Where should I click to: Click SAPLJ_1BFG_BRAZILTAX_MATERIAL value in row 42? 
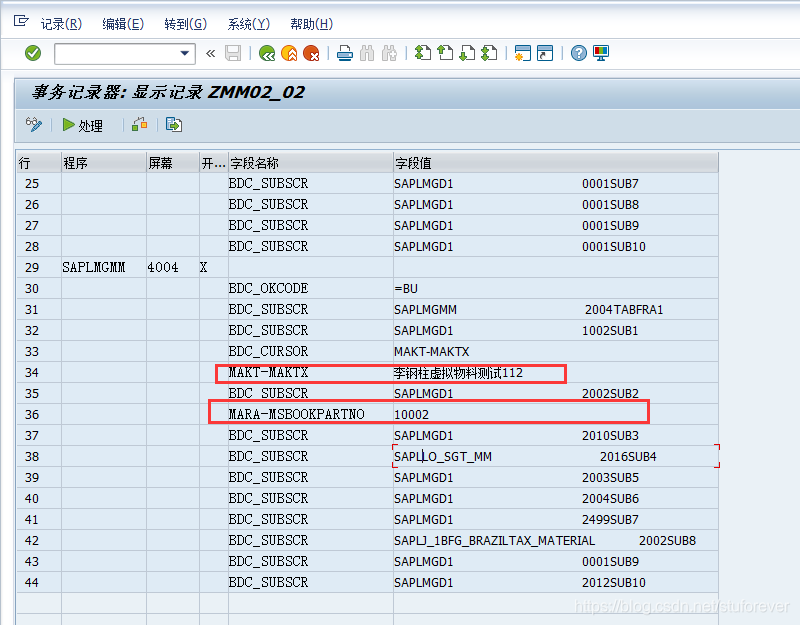click(494, 541)
